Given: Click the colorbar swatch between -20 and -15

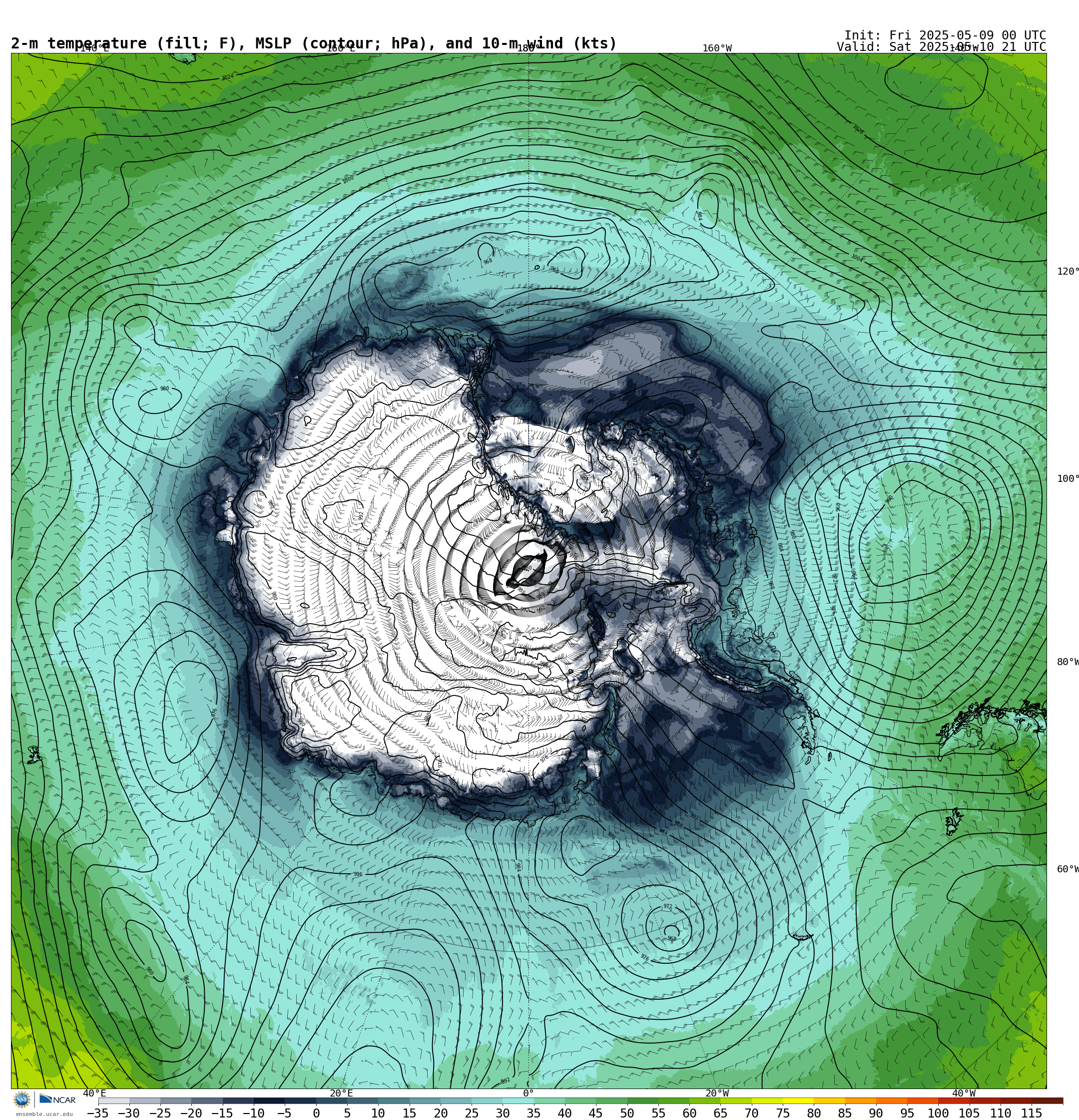Looking at the screenshot, I should [x=207, y=1101].
